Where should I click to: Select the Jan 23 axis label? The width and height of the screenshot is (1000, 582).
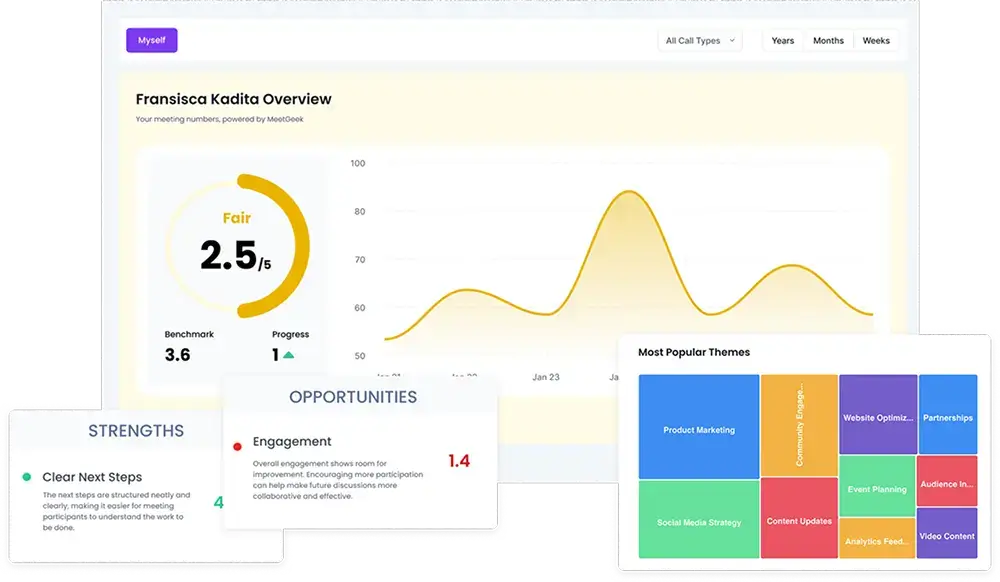[545, 377]
